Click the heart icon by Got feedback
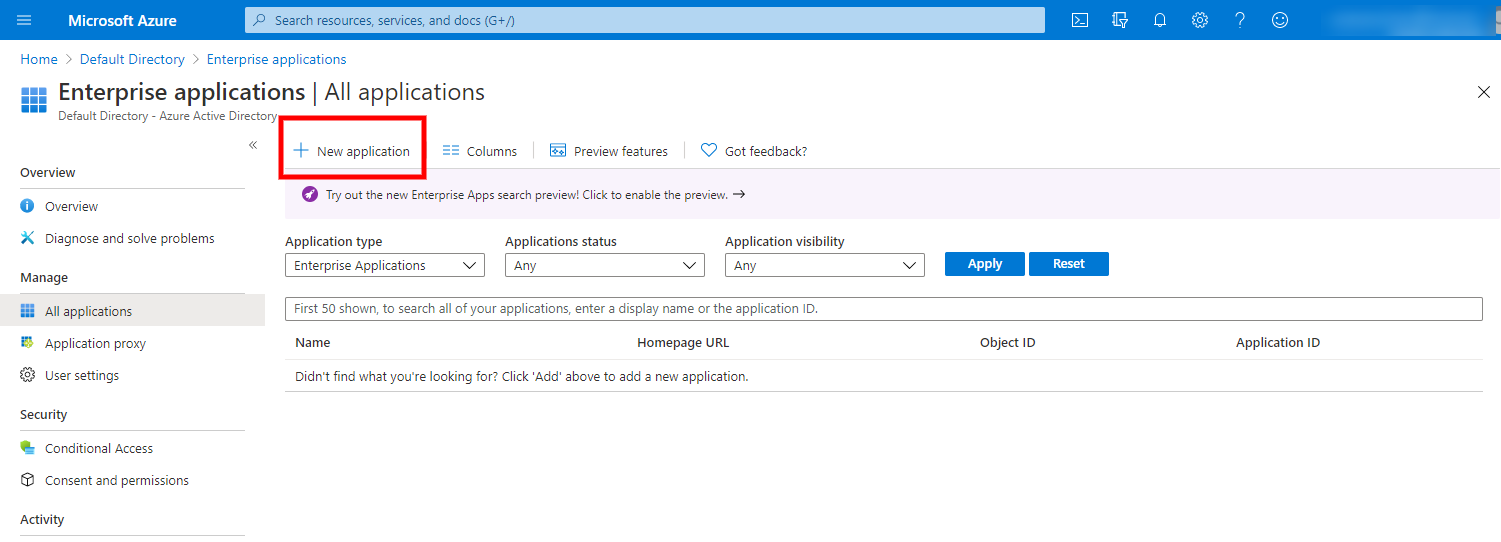The height and width of the screenshot is (542, 1501). (709, 151)
